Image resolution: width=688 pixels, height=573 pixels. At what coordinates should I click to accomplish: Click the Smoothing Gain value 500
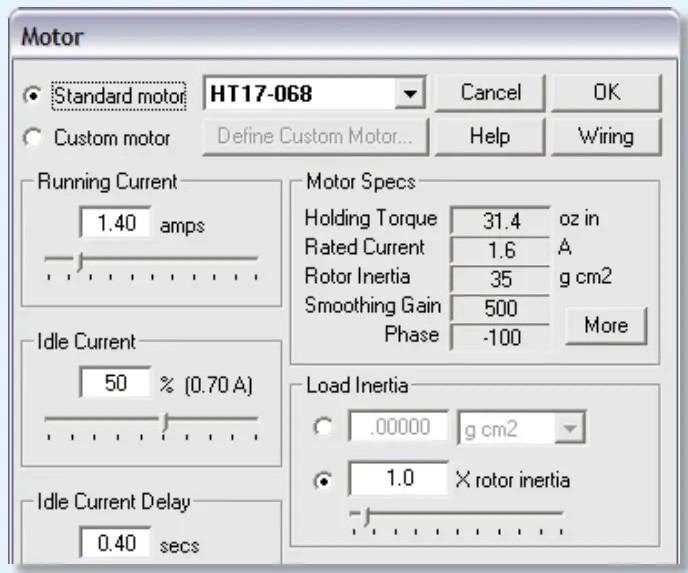coord(500,308)
